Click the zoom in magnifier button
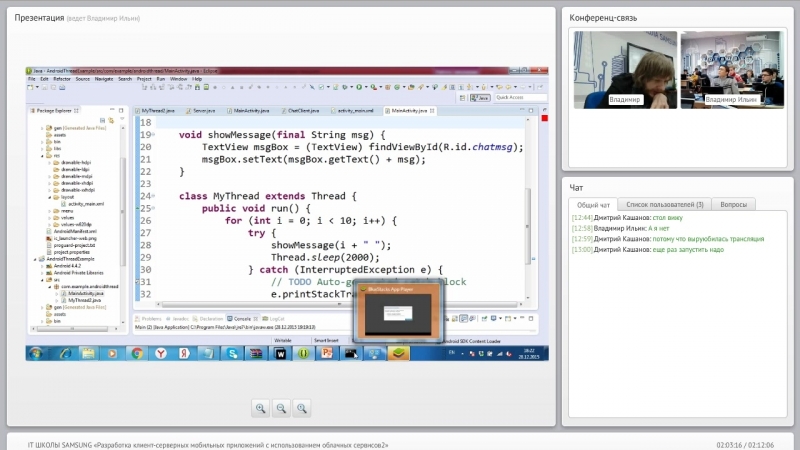Image resolution: width=800 pixels, height=450 pixels. click(261, 408)
